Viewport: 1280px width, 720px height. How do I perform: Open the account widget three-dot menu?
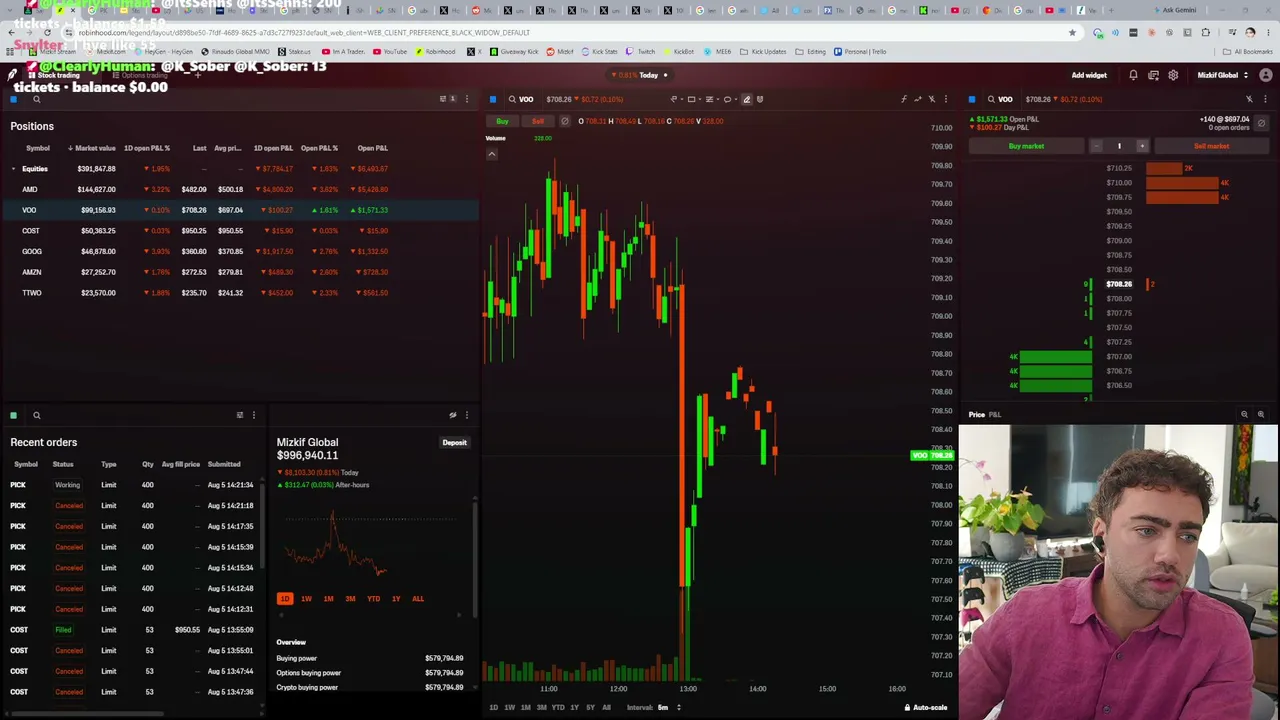(466, 415)
